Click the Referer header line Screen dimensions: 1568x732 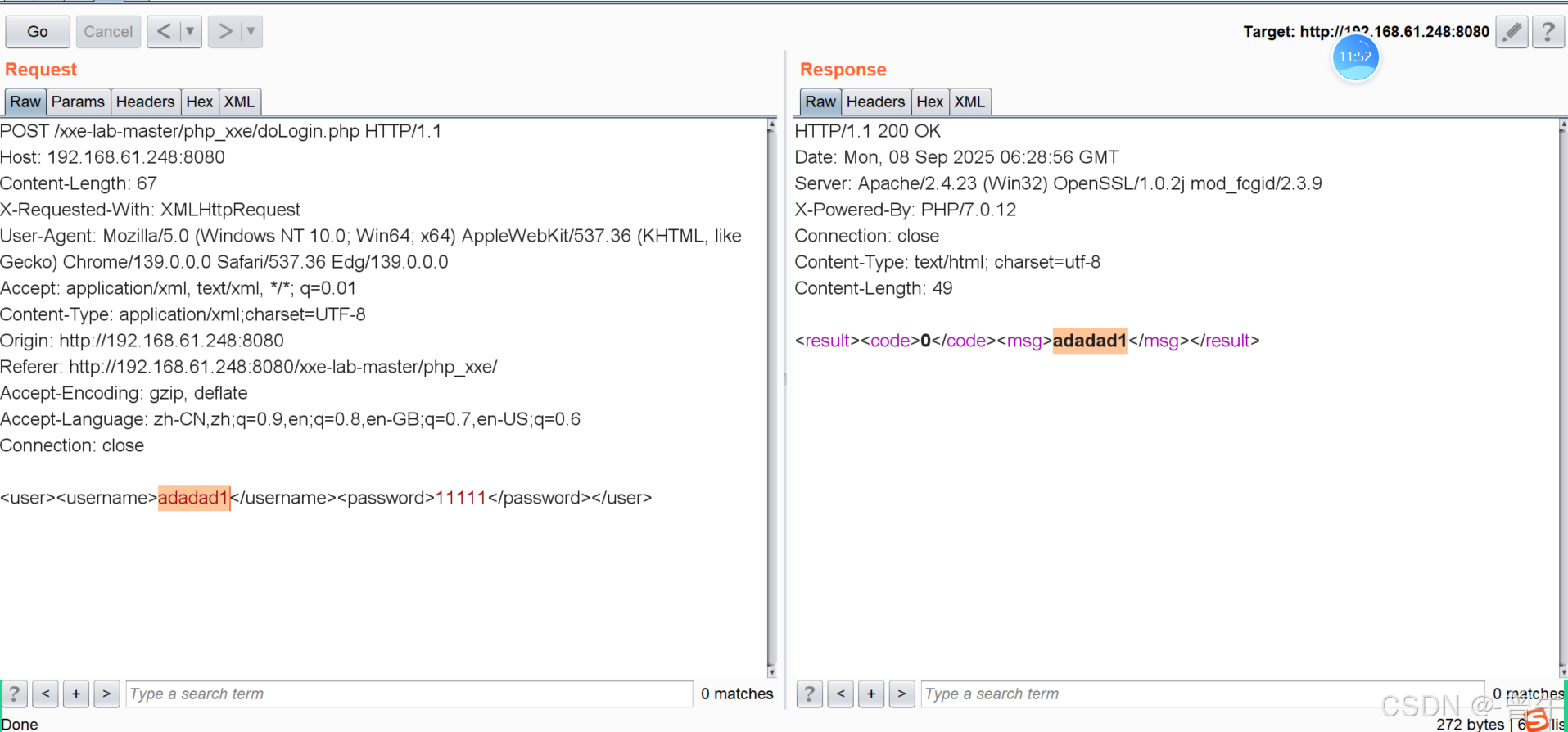click(249, 367)
